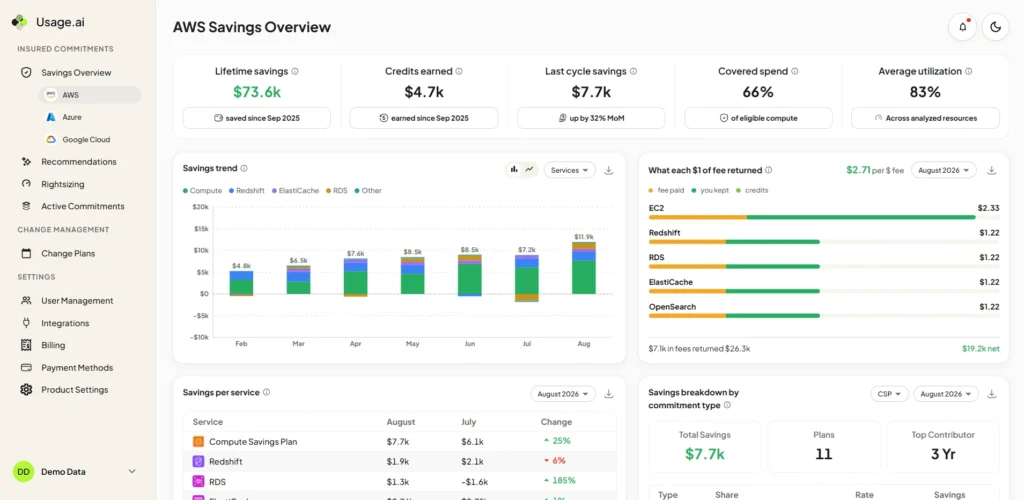Click info icon beside Savings per service
The image size is (1024, 500).
coord(266,392)
